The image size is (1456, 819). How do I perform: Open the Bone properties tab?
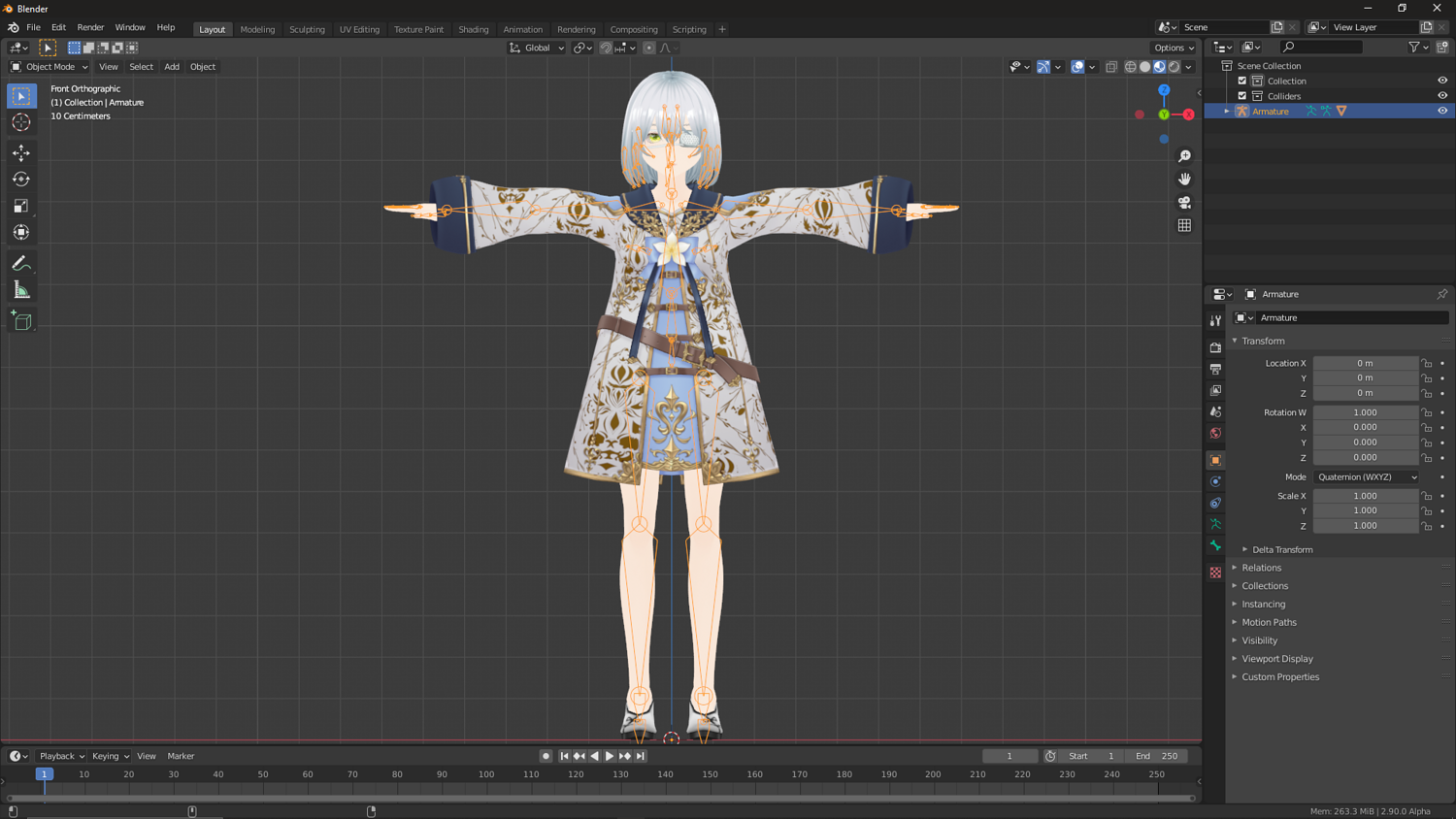pyautogui.click(x=1215, y=545)
